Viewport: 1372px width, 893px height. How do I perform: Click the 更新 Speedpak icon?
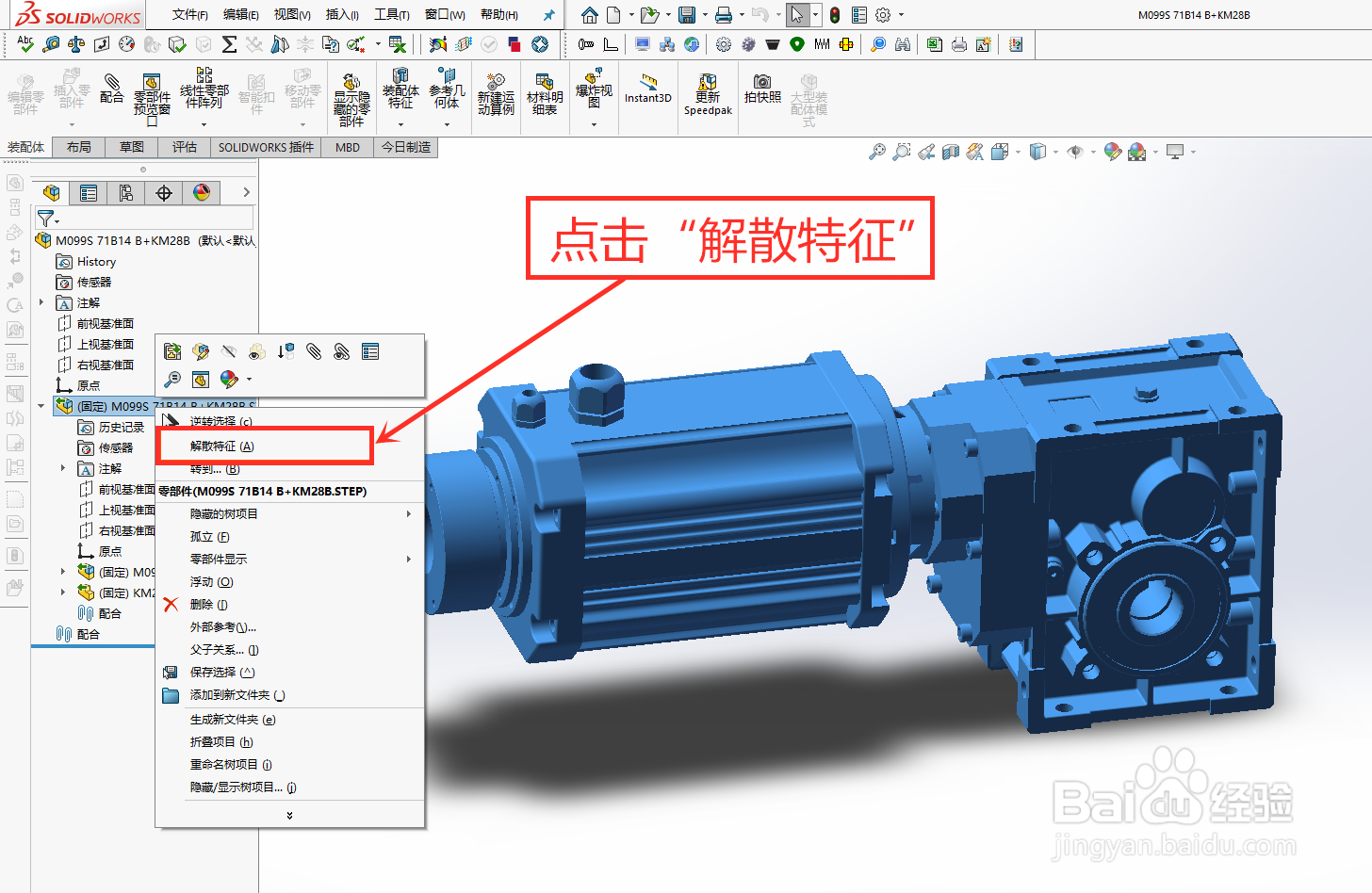(x=708, y=94)
